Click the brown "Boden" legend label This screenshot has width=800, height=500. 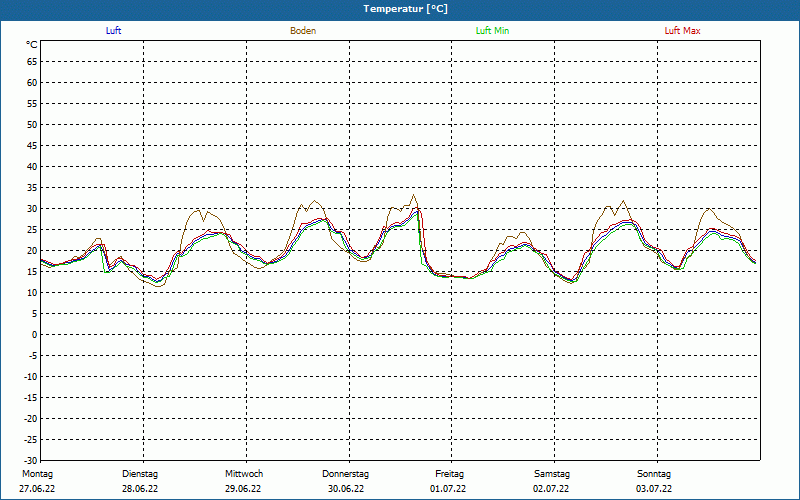click(303, 31)
